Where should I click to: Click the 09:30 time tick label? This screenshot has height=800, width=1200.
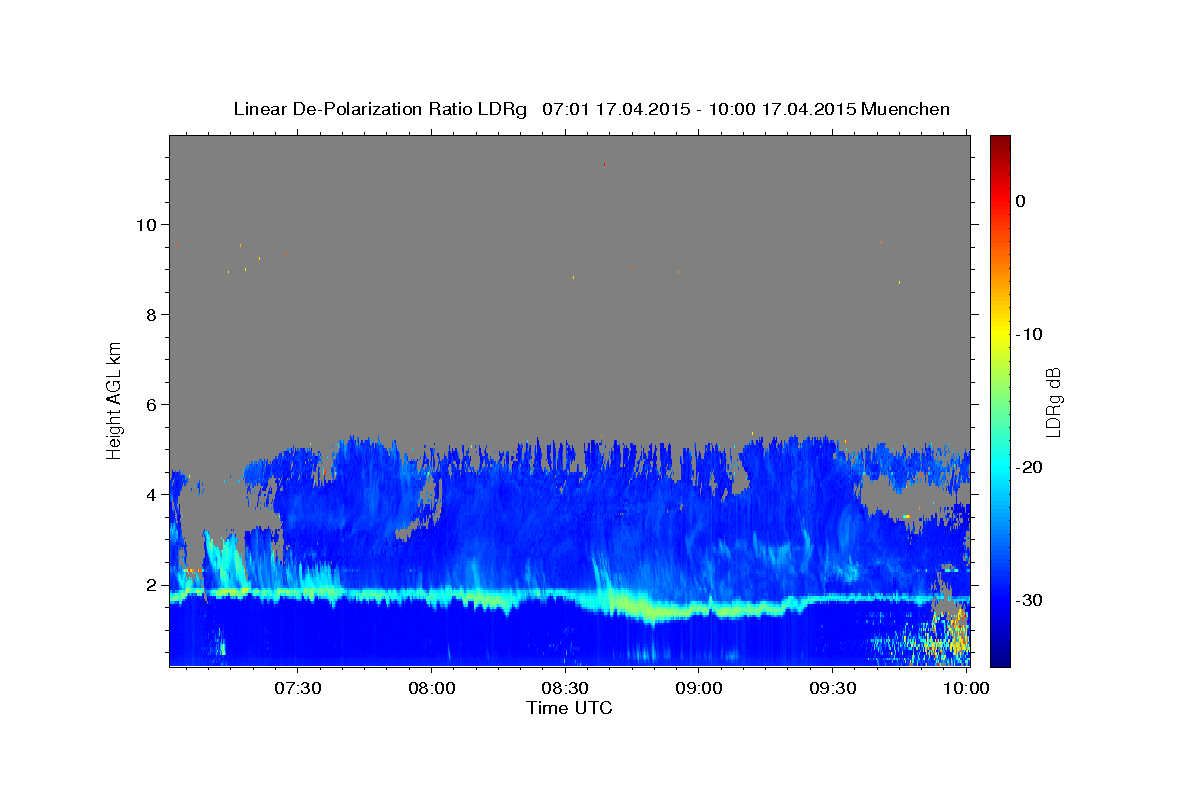832,689
